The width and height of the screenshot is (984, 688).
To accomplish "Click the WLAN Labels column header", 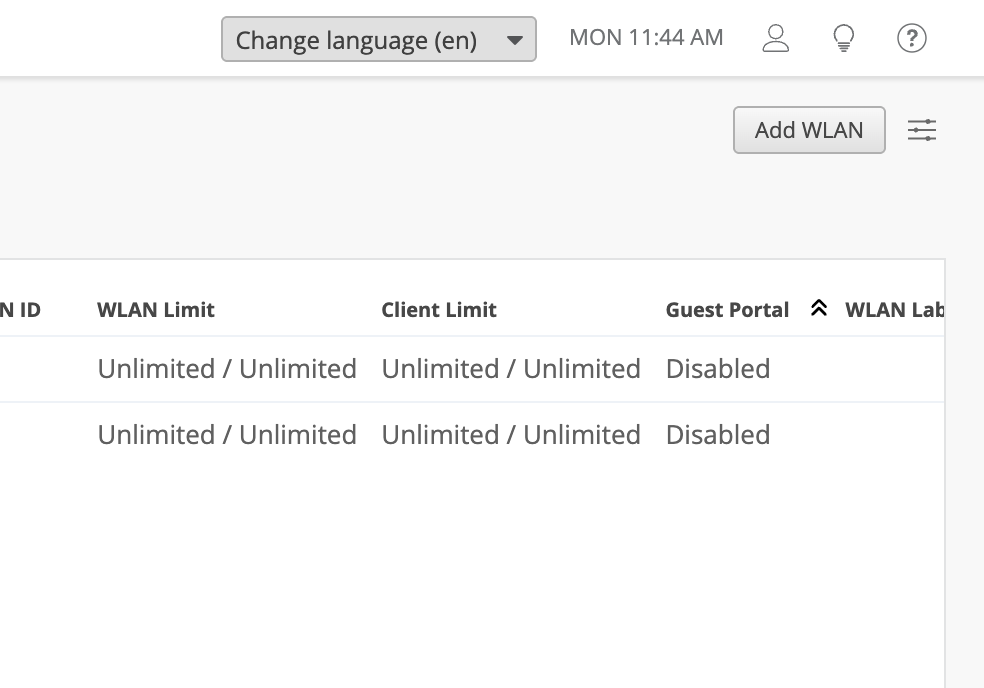I will tap(895, 309).
